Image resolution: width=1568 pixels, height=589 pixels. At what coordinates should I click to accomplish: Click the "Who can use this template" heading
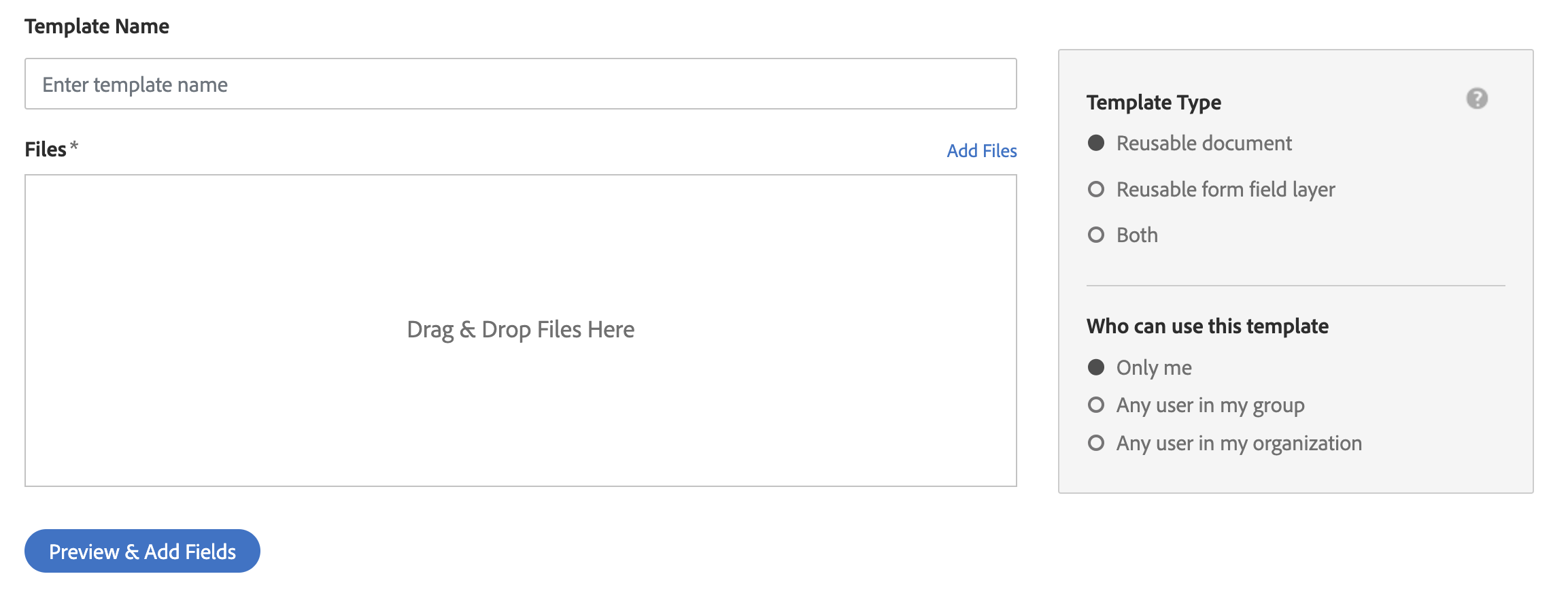coord(1207,326)
